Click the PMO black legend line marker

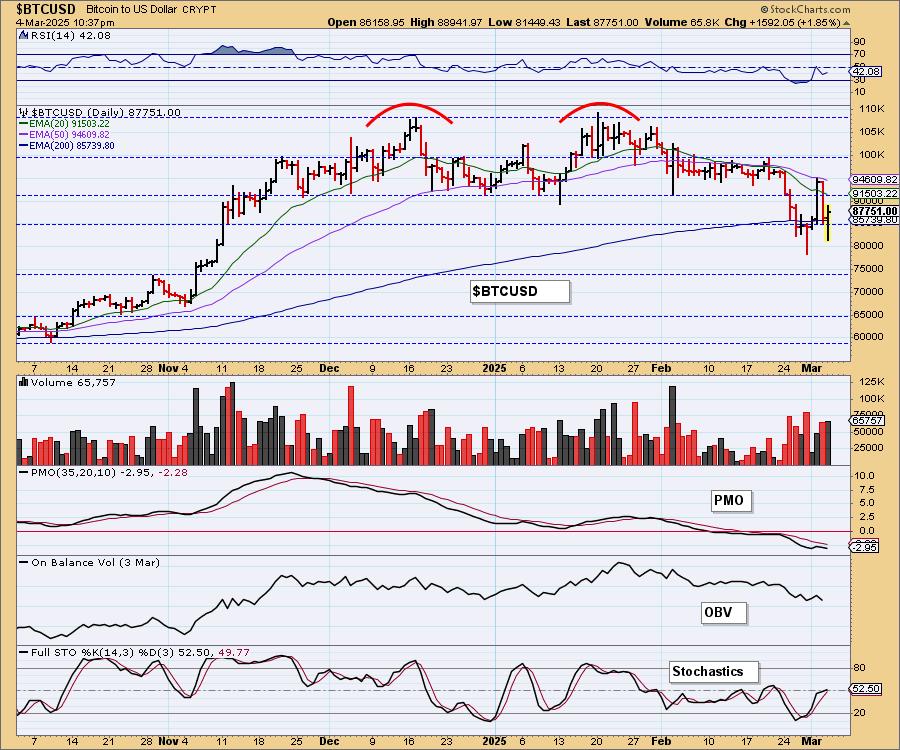coord(24,472)
